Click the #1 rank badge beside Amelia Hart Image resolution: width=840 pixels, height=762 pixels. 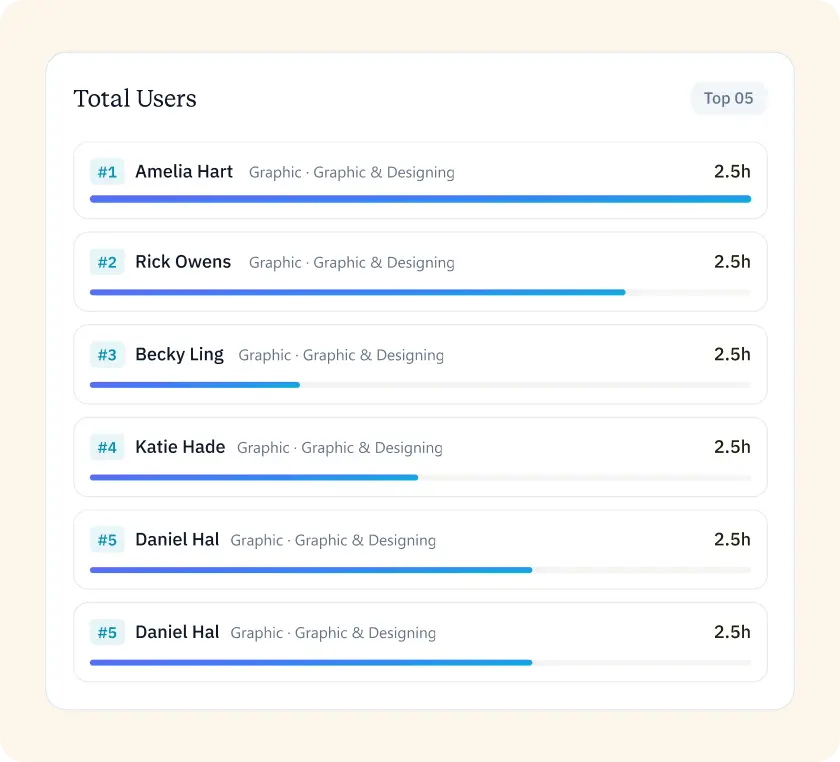click(107, 172)
